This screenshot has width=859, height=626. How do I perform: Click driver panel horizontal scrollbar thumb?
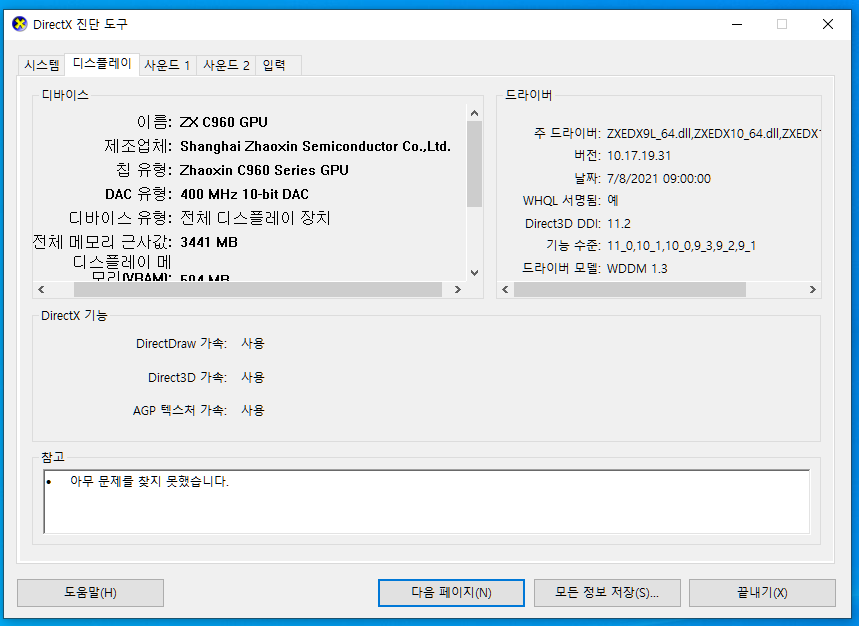pos(630,289)
